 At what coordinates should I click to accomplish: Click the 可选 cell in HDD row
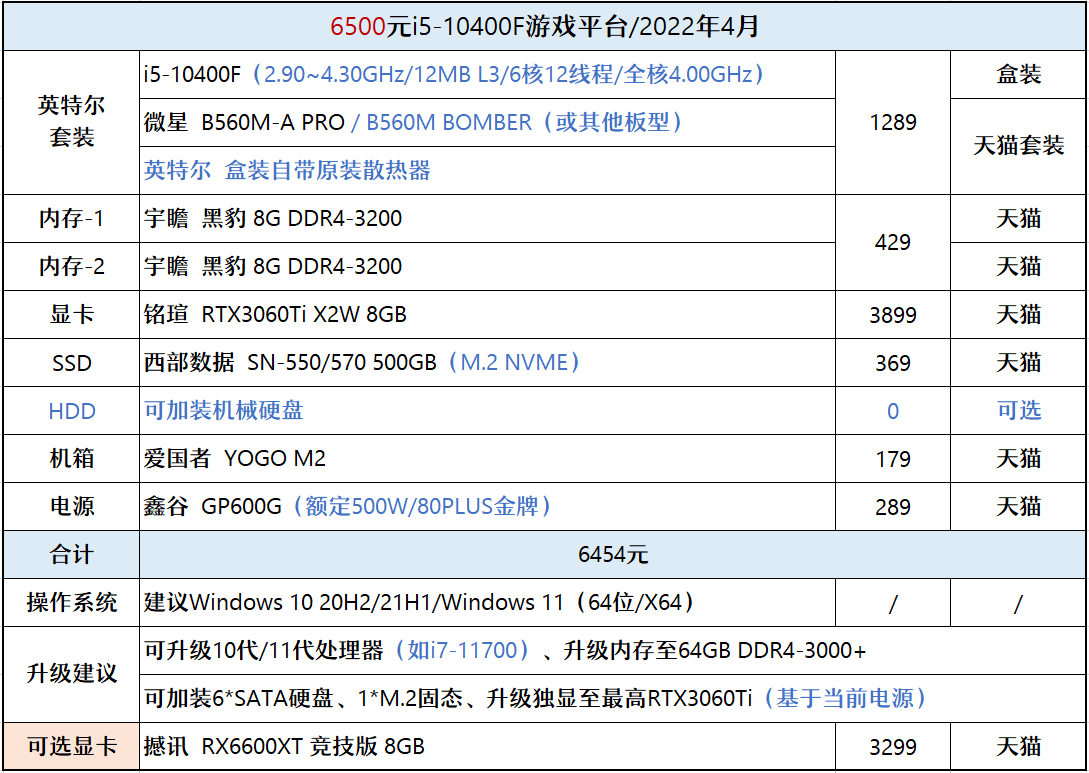(x=1018, y=411)
